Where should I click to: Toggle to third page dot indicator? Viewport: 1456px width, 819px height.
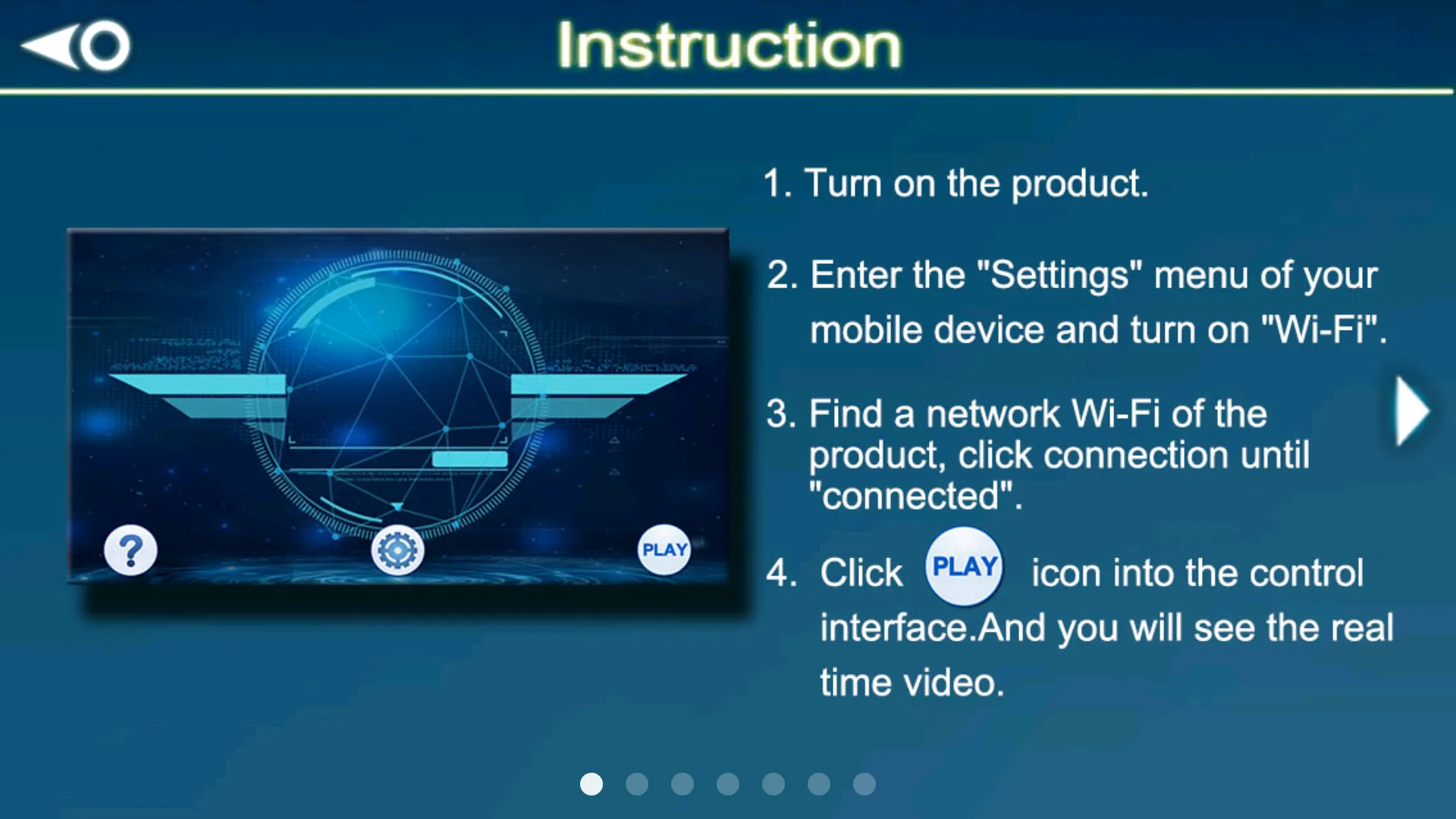tap(682, 784)
